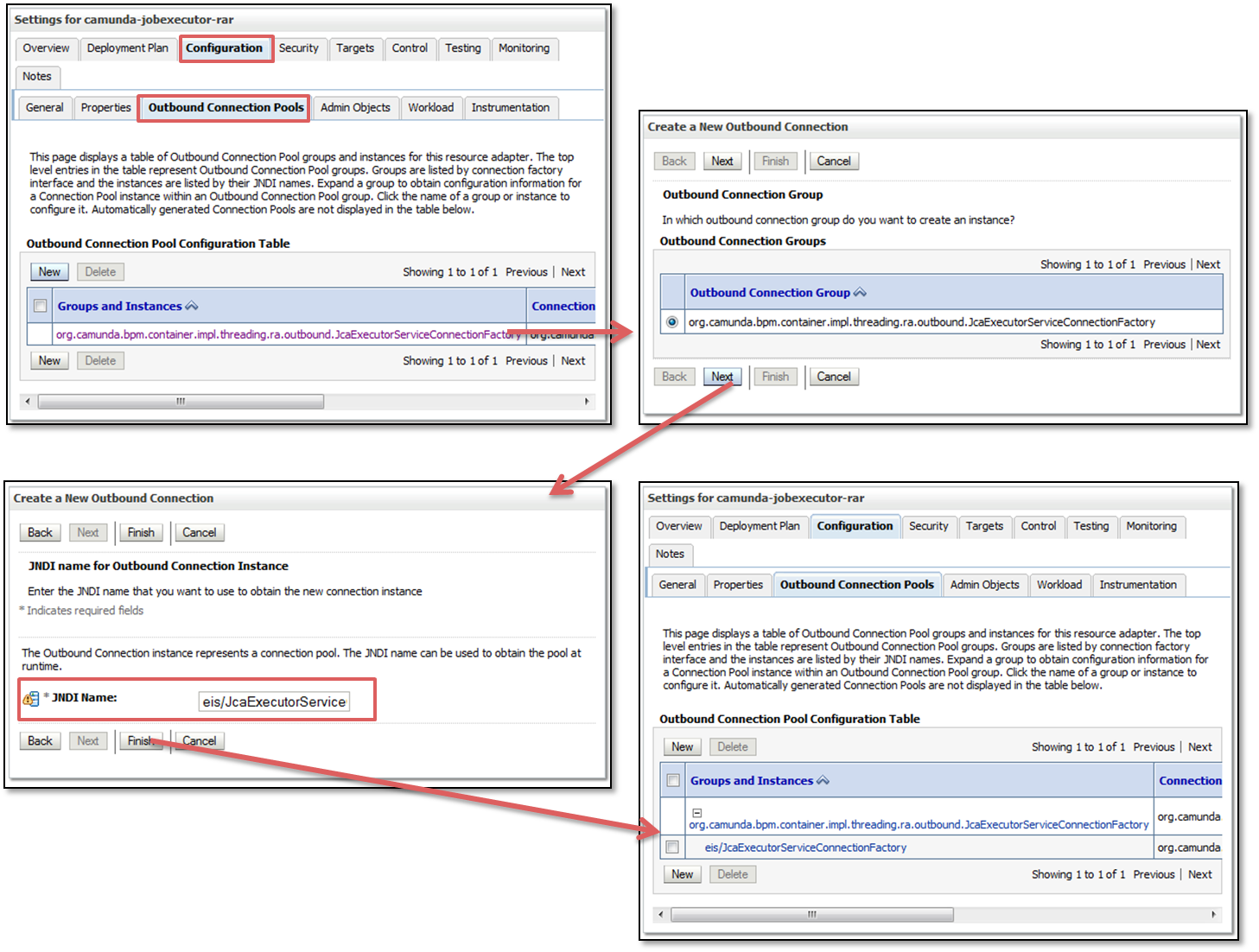Switch to Overview tab in upper Settings panel
The height and width of the screenshot is (952, 1259).
point(47,48)
